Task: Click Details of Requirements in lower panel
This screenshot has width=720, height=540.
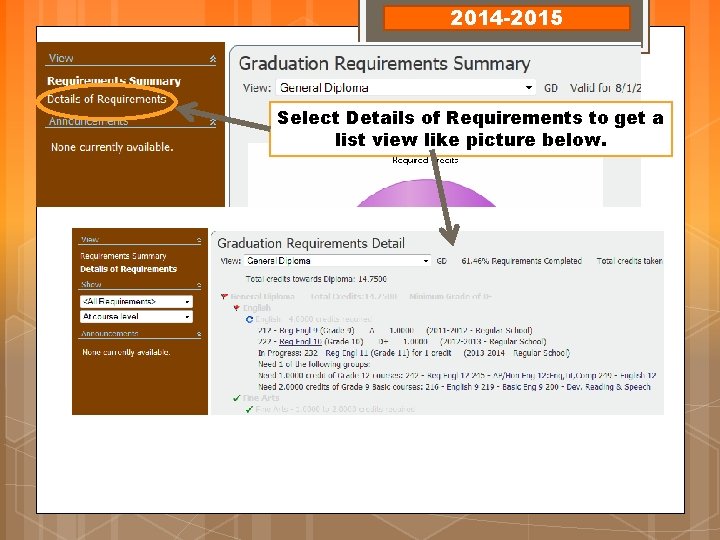Action: click(129, 269)
